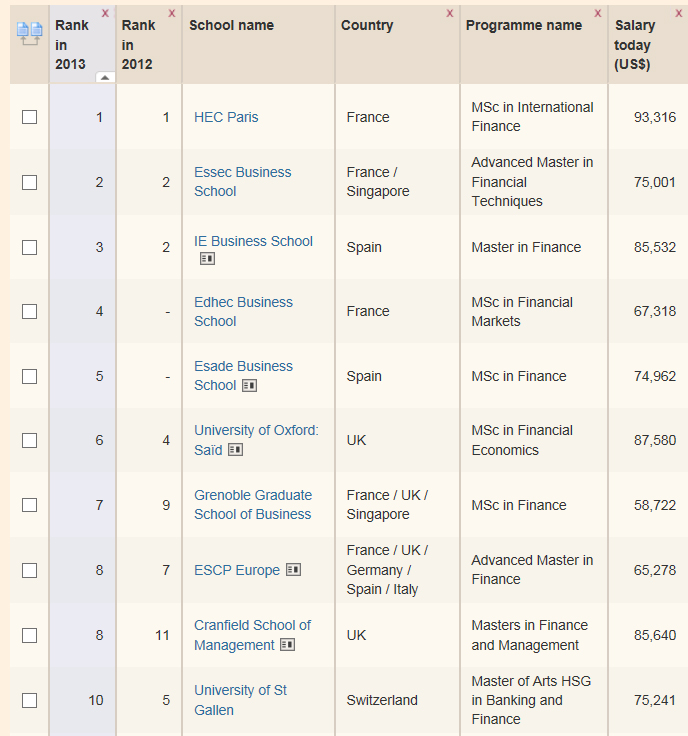Open profile icon next to Cranfield School of Management
The width and height of the screenshot is (688, 736).
point(287,645)
